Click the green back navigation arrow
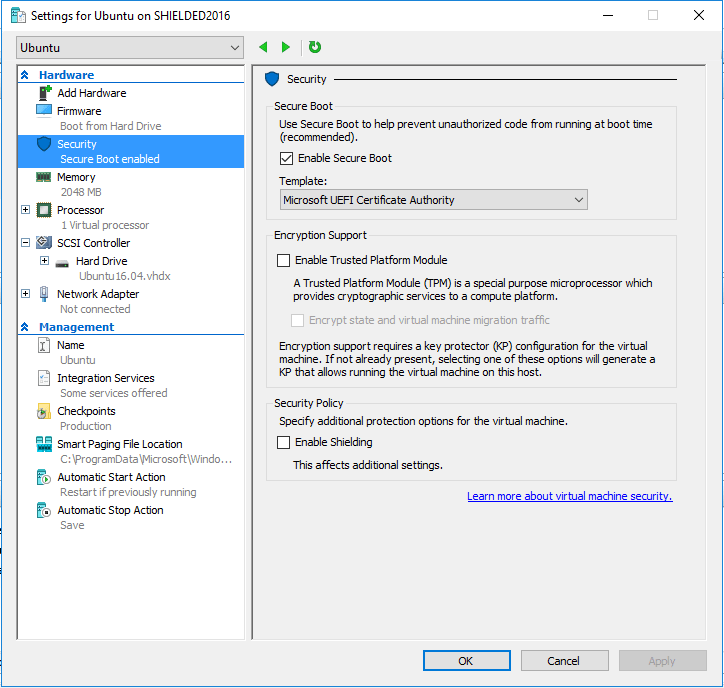 [263, 47]
